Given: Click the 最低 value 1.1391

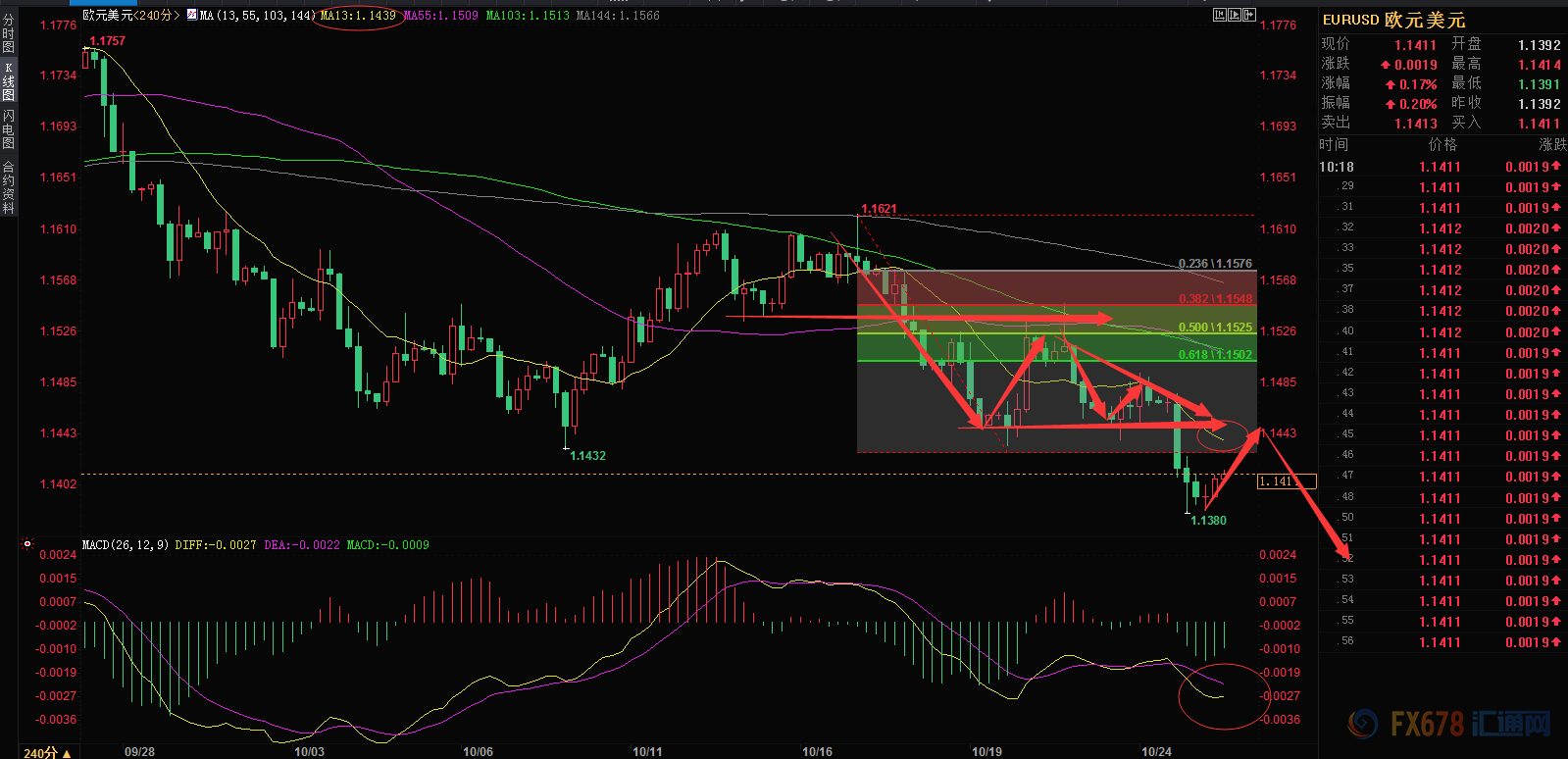Looking at the screenshot, I should [x=1539, y=84].
